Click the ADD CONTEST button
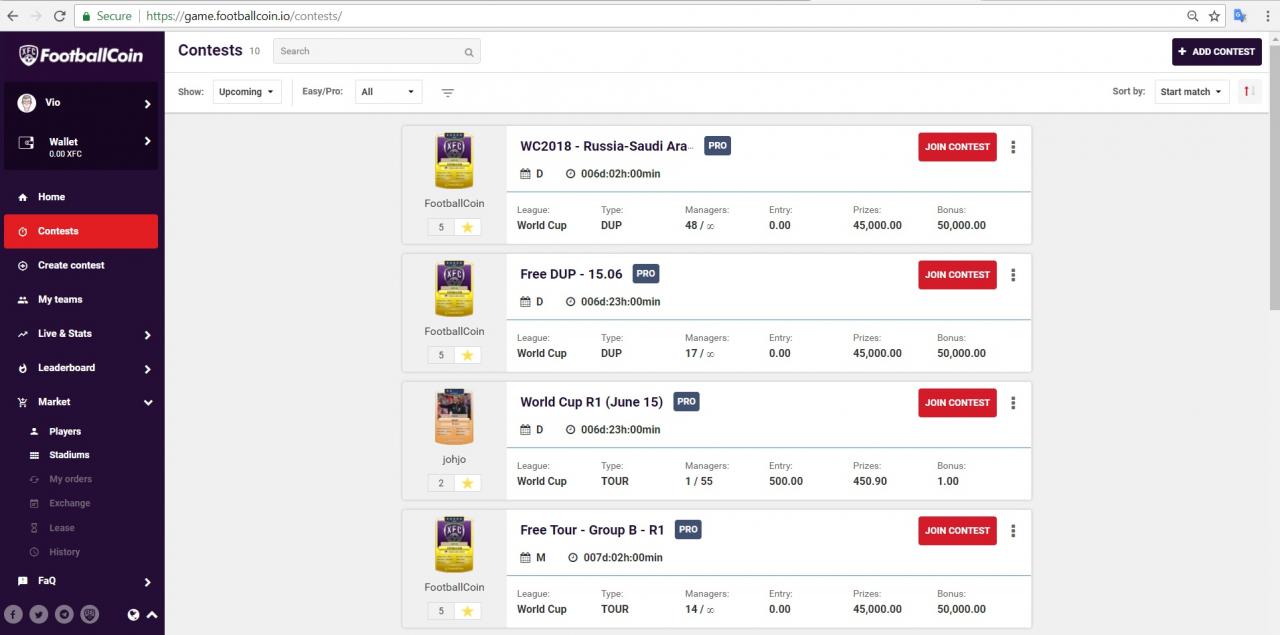Viewport: 1280px width, 635px height. coord(1216,51)
